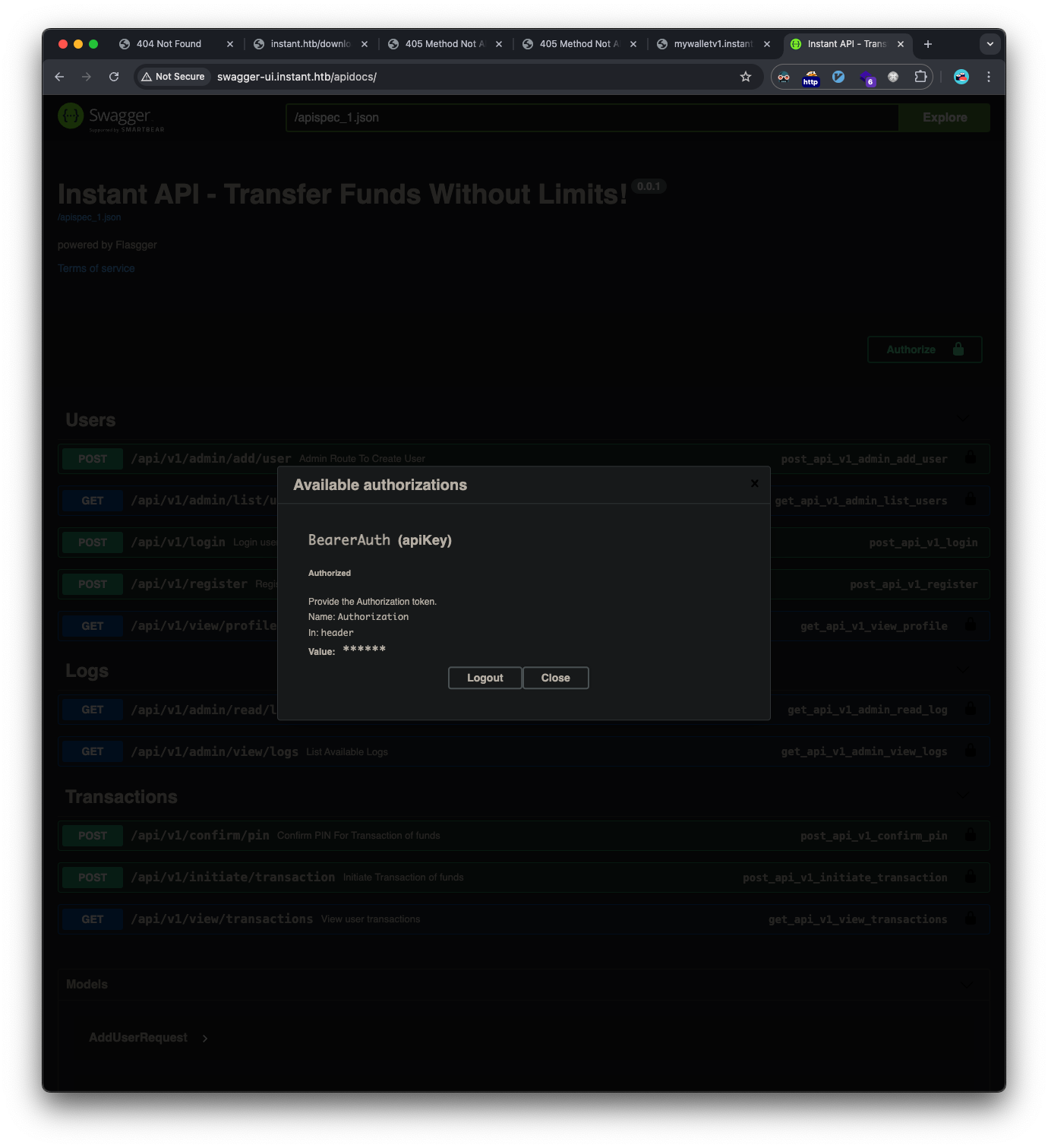Close the Available authorizations dialog via X

[754, 483]
